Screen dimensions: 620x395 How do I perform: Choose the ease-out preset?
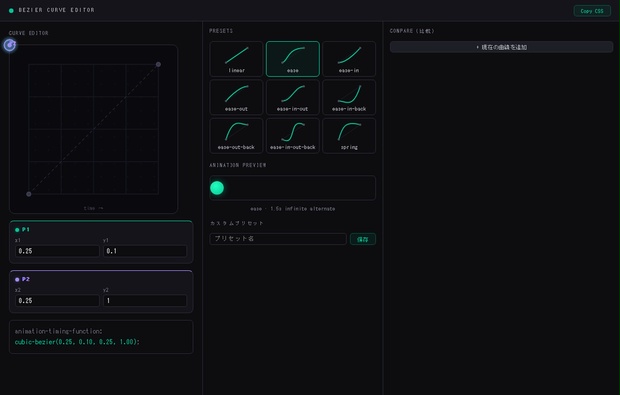pos(236,97)
